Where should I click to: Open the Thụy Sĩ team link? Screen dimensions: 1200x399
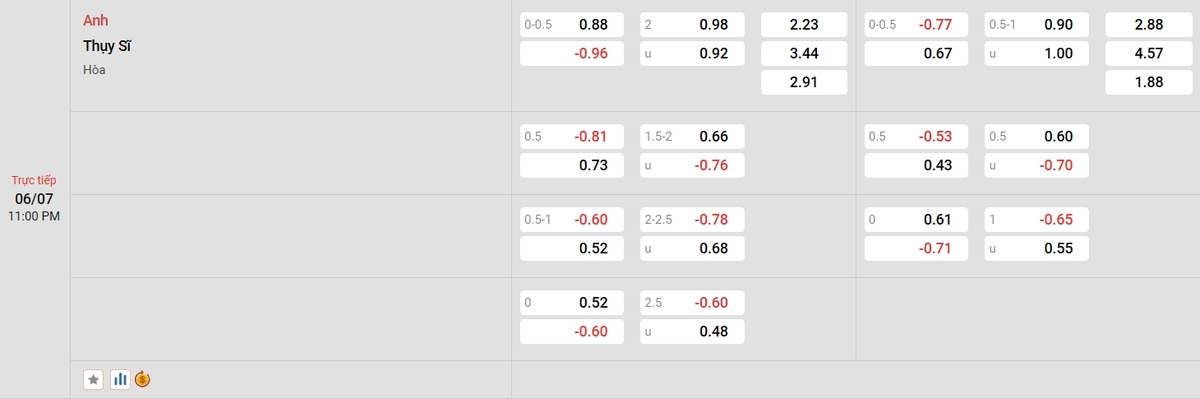pos(108,45)
